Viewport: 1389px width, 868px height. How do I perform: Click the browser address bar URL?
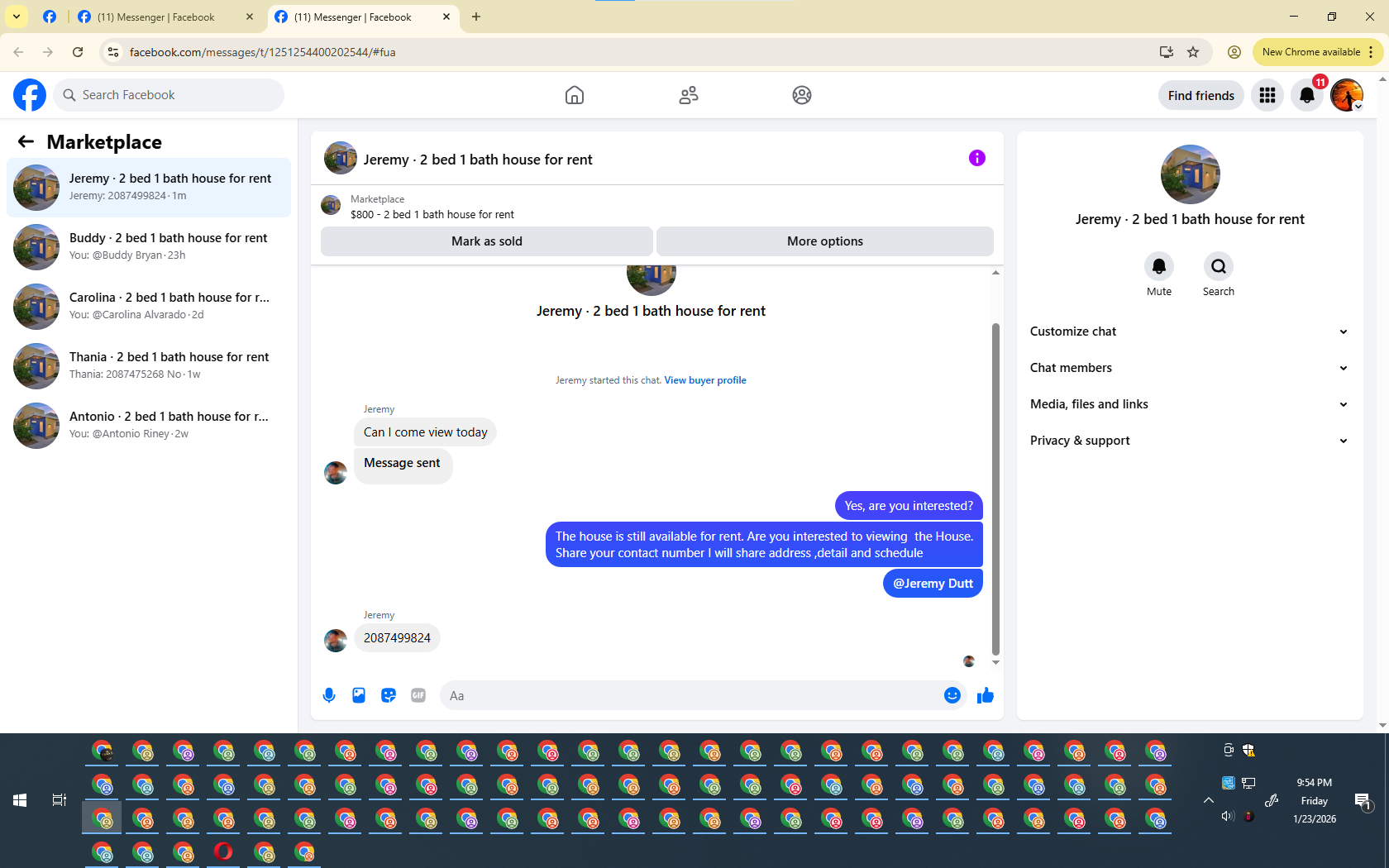pyautogui.click(x=262, y=52)
